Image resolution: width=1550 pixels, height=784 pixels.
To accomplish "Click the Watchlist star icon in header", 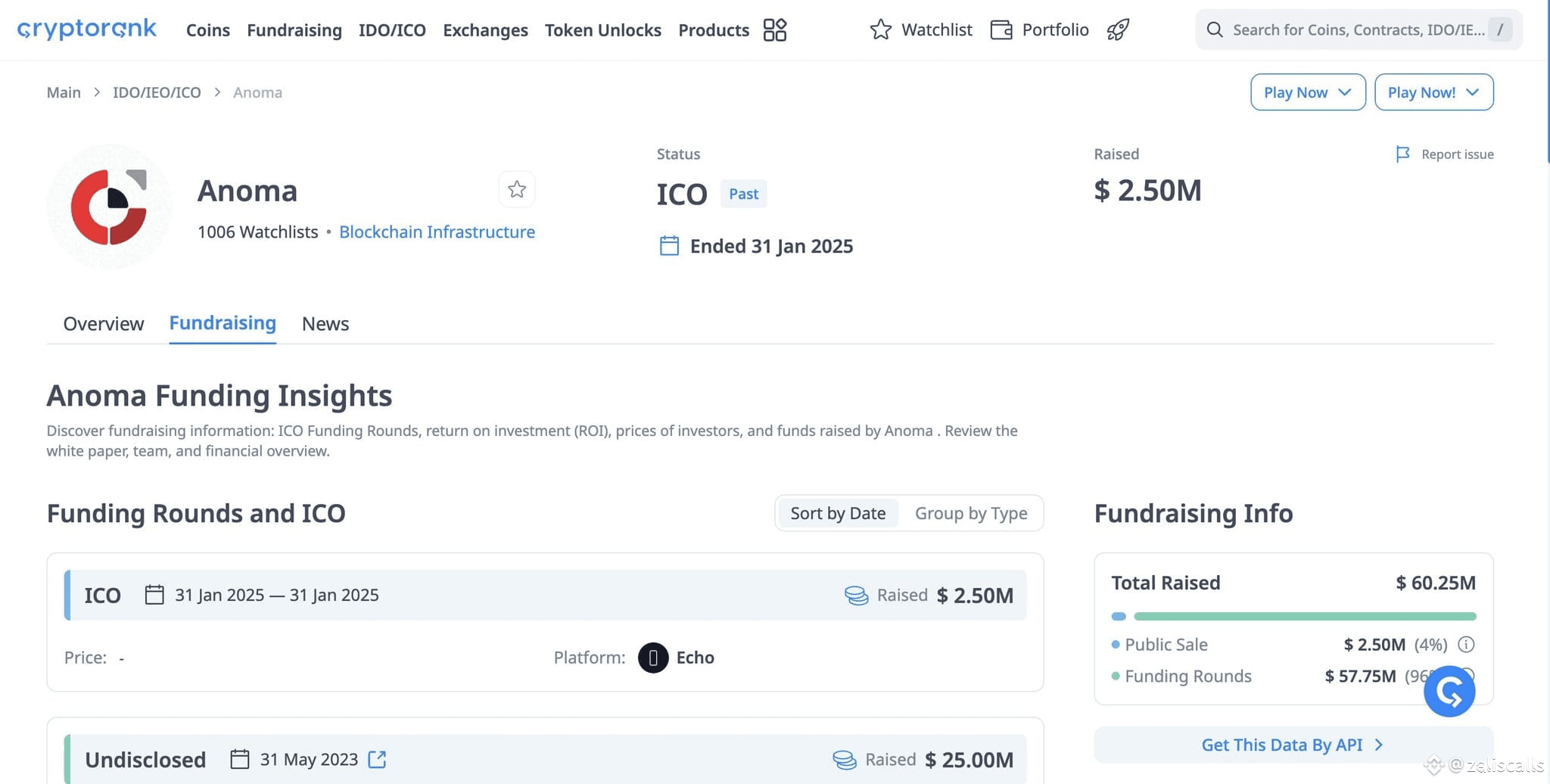I will pos(880,30).
